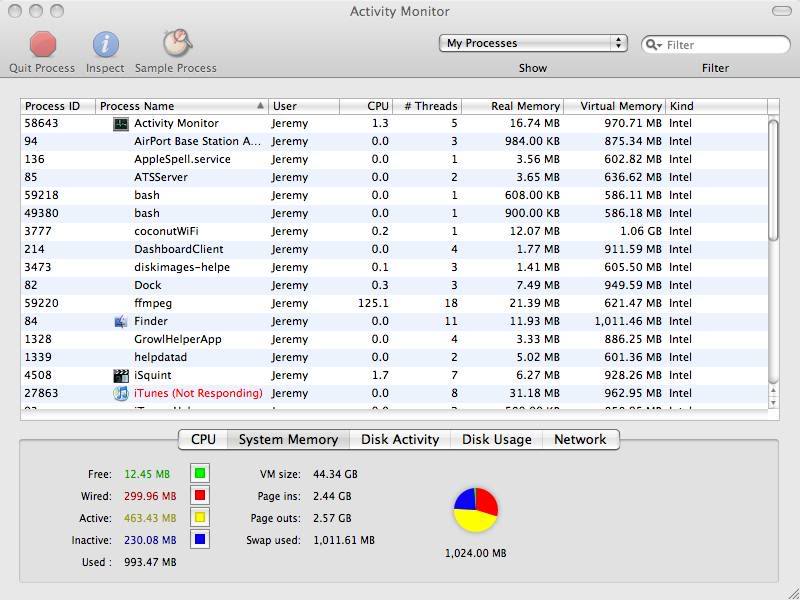Click the Sample Process label
The width and height of the screenshot is (800, 600).
point(176,68)
